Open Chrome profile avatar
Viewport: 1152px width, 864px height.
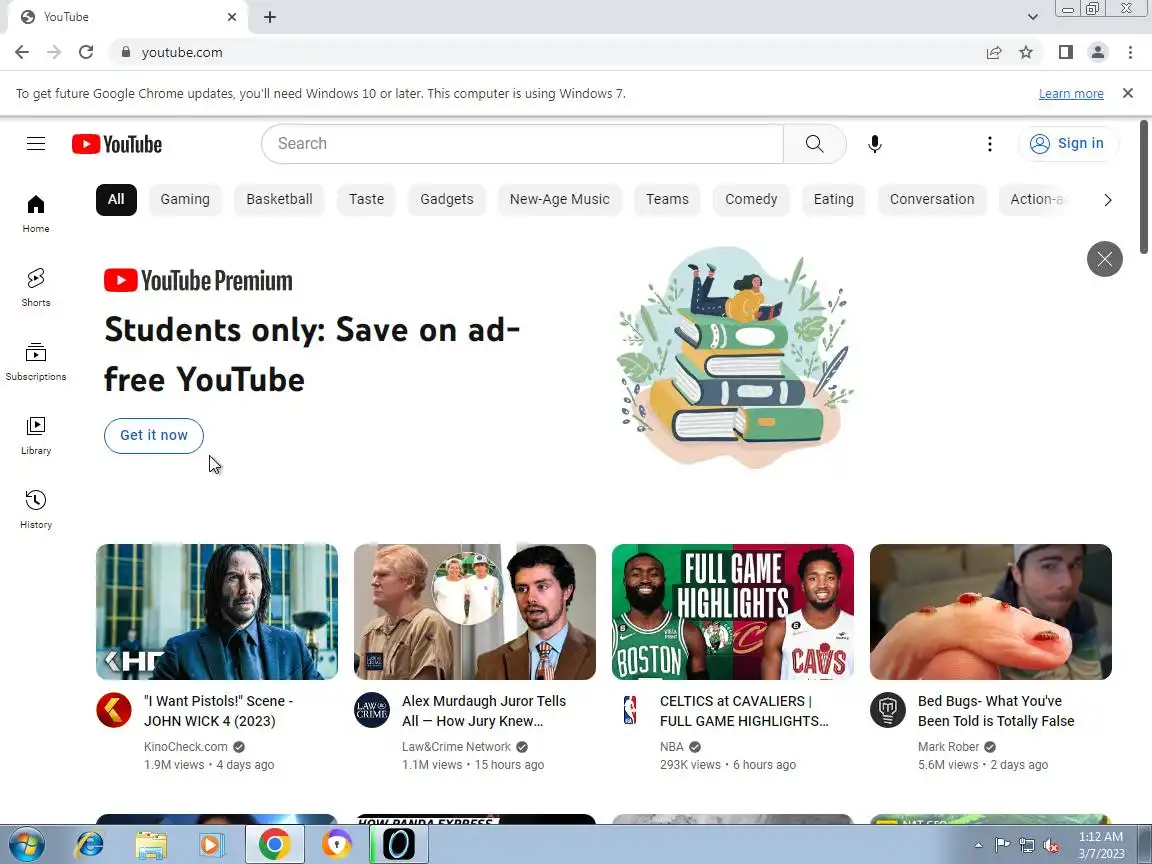coord(1098,52)
